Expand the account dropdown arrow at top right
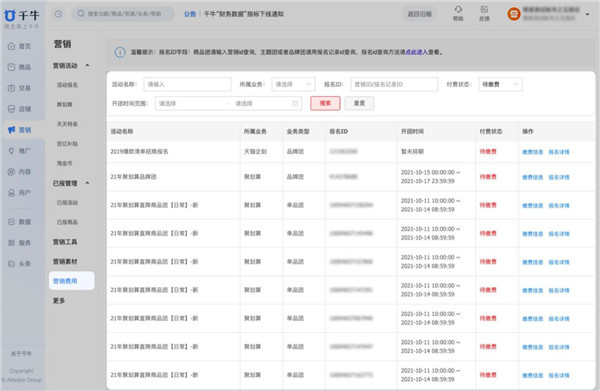 click(x=587, y=14)
